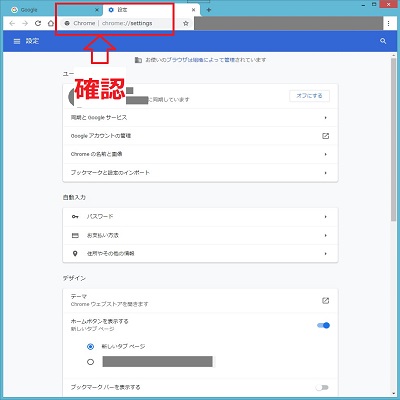This screenshot has width=400, height=400.
Task: Select 新しいタブ ページ radio button
Action: click(x=90, y=347)
